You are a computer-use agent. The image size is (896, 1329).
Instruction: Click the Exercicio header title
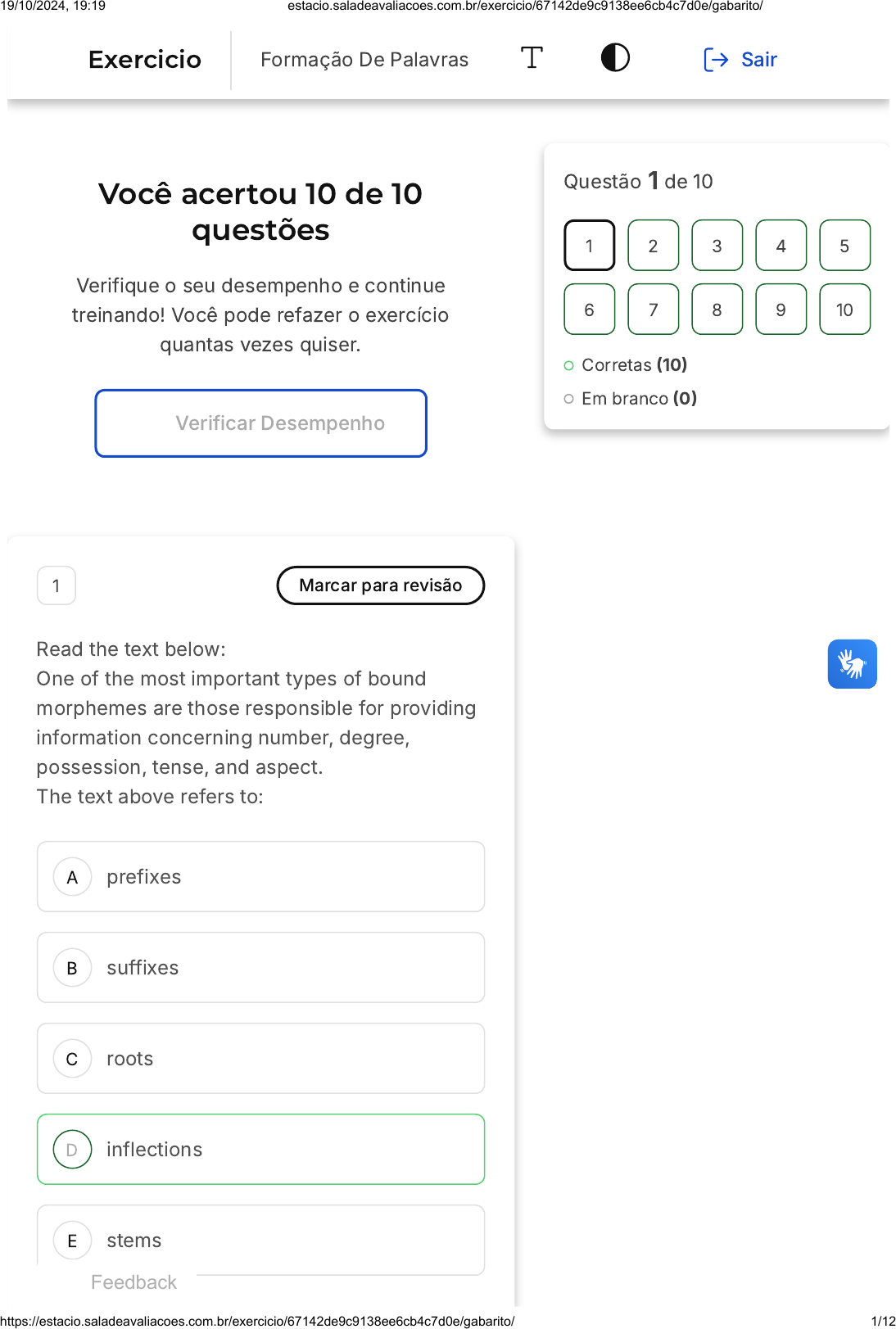click(145, 60)
